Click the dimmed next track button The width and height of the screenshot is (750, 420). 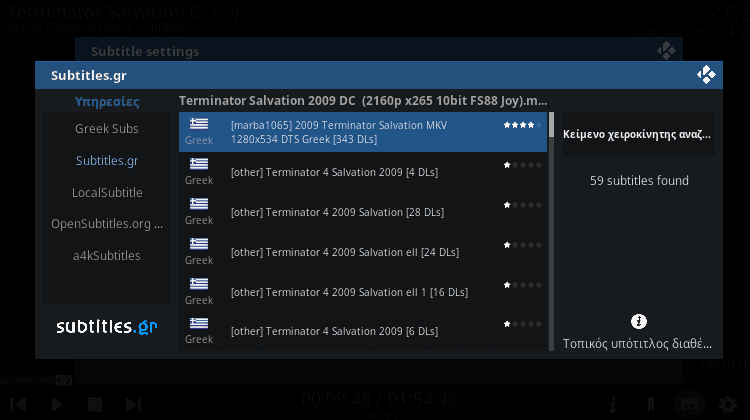click(133, 405)
